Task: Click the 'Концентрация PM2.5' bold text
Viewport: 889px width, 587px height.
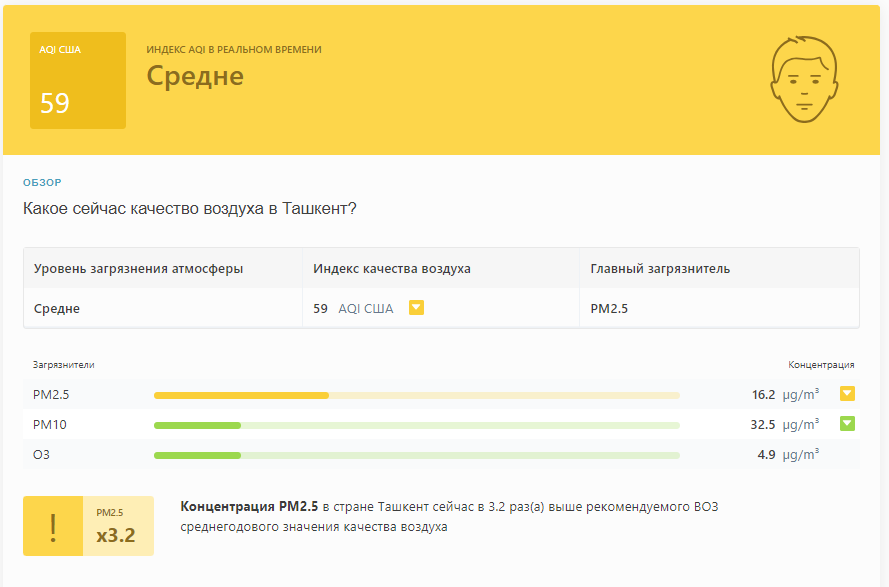Action: [x=249, y=506]
